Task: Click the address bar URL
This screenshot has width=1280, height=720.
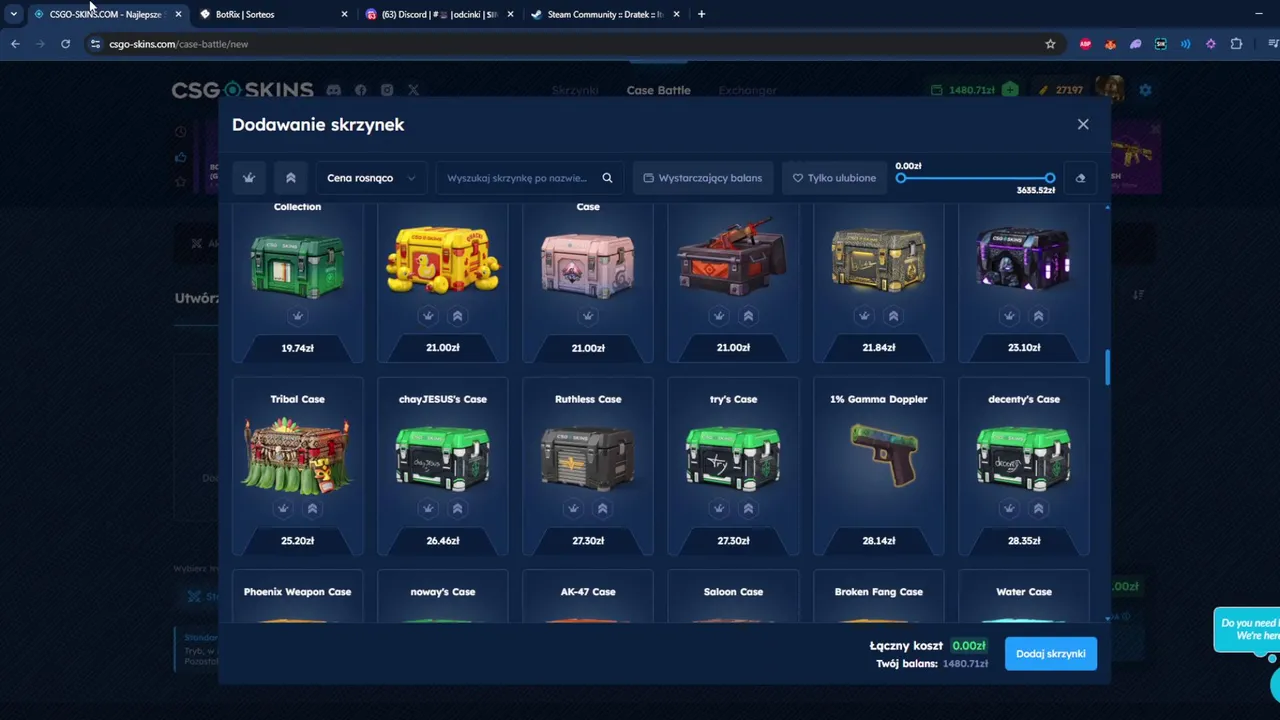Action: pos(179,44)
